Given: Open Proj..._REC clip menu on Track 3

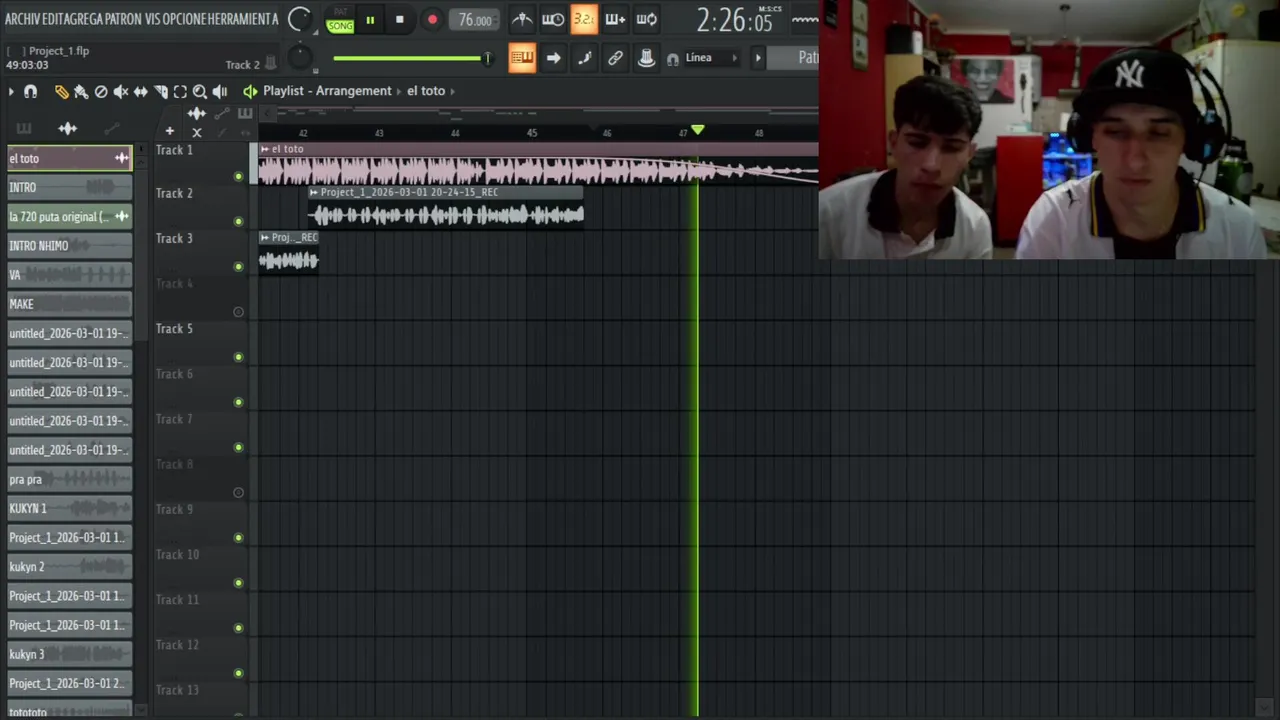Looking at the screenshot, I should coord(264,238).
